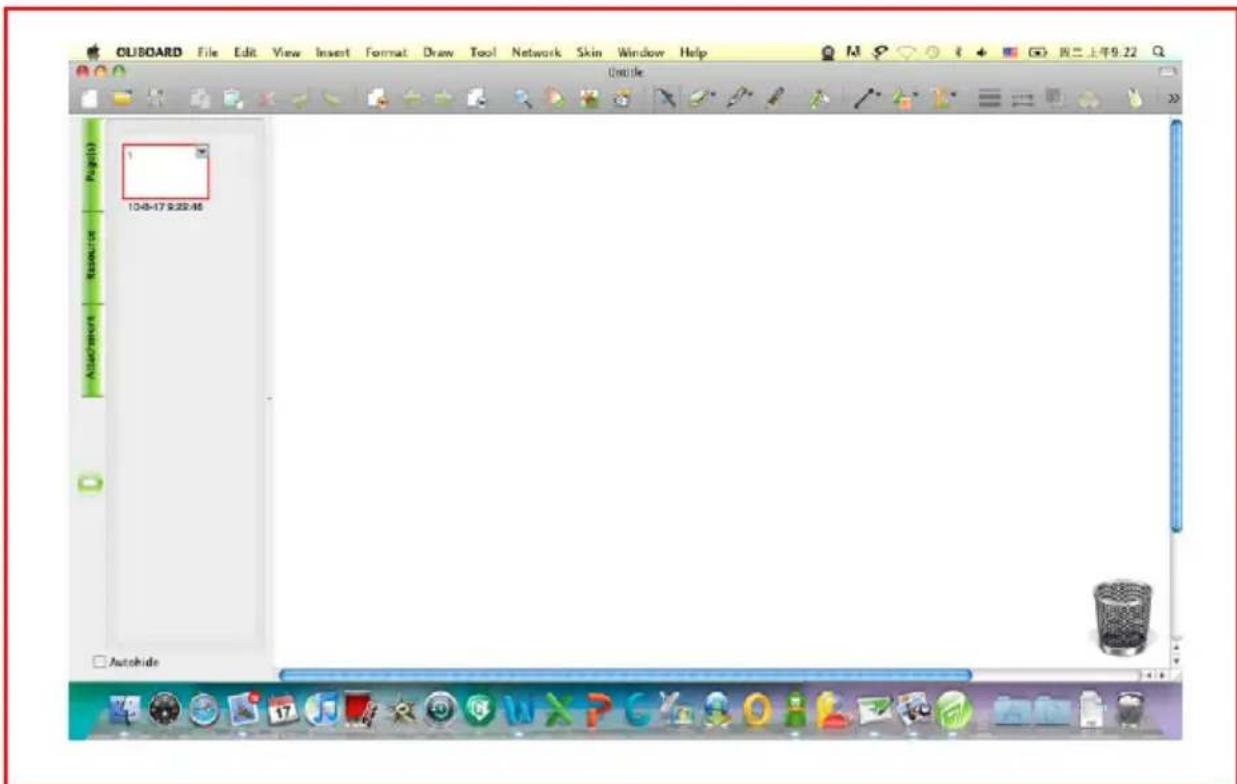This screenshot has height=784, width=1237.
Task: Click the New blank page toolbar icon
Action: tap(88, 99)
